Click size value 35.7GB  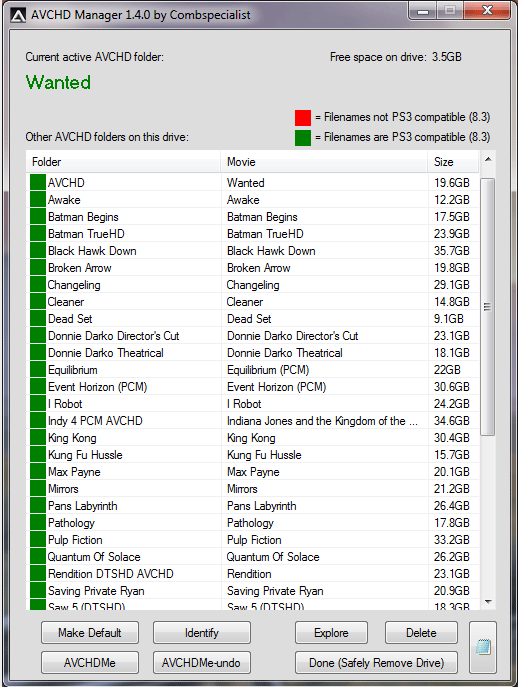451,251
